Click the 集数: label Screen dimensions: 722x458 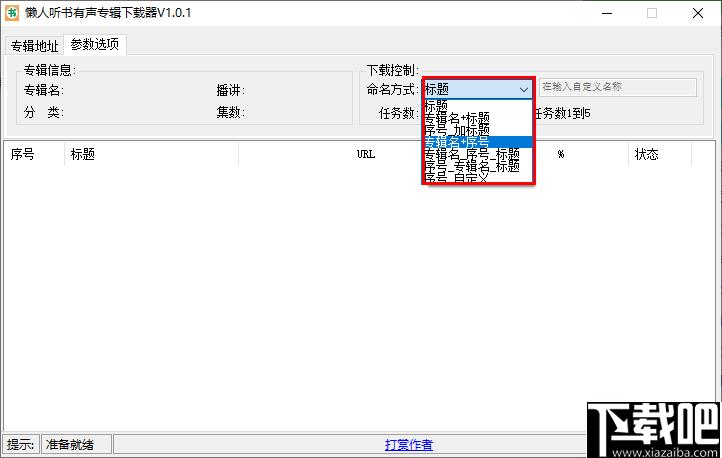[231, 112]
